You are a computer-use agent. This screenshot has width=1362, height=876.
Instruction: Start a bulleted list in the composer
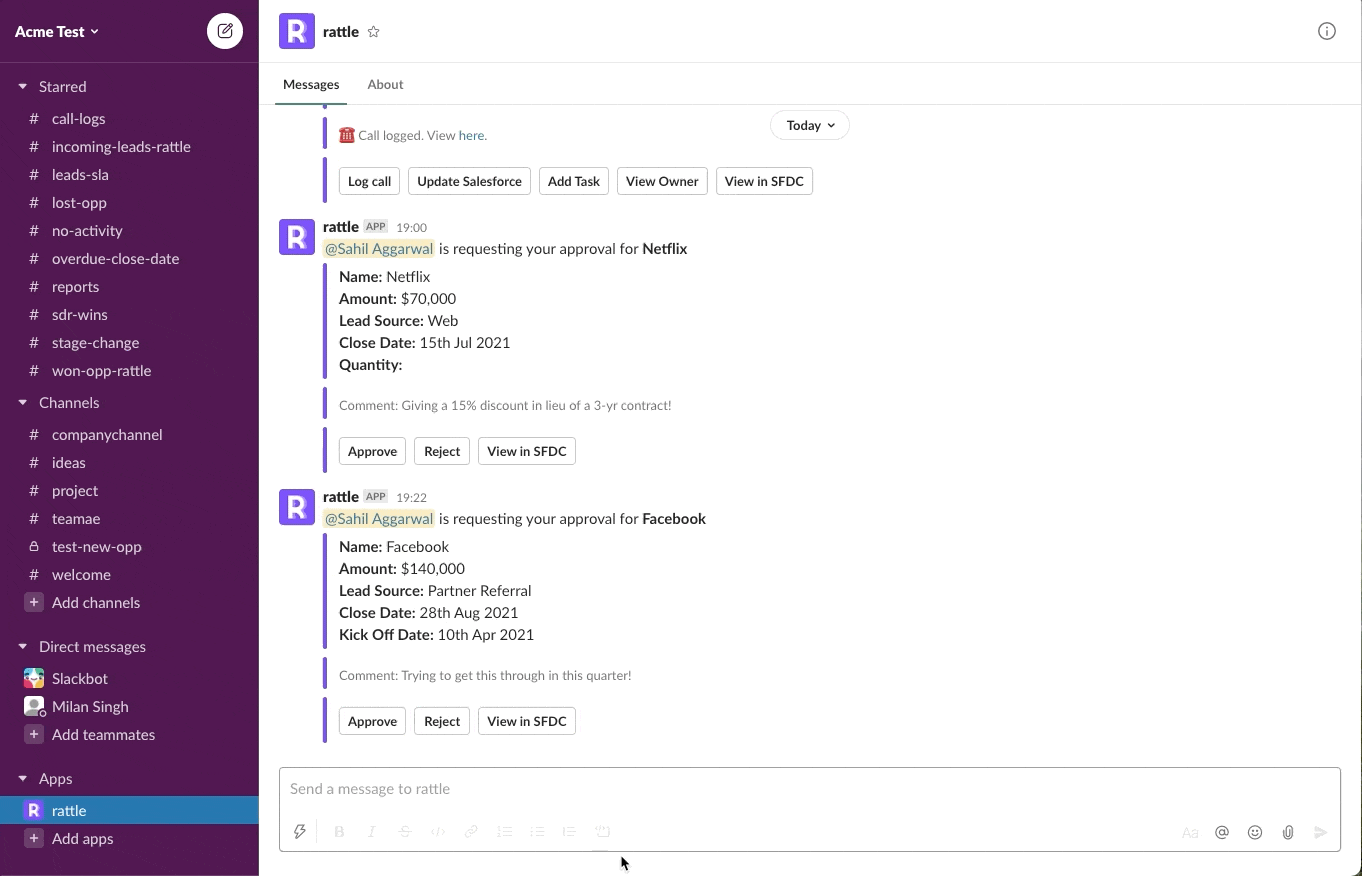tap(537, 831)
